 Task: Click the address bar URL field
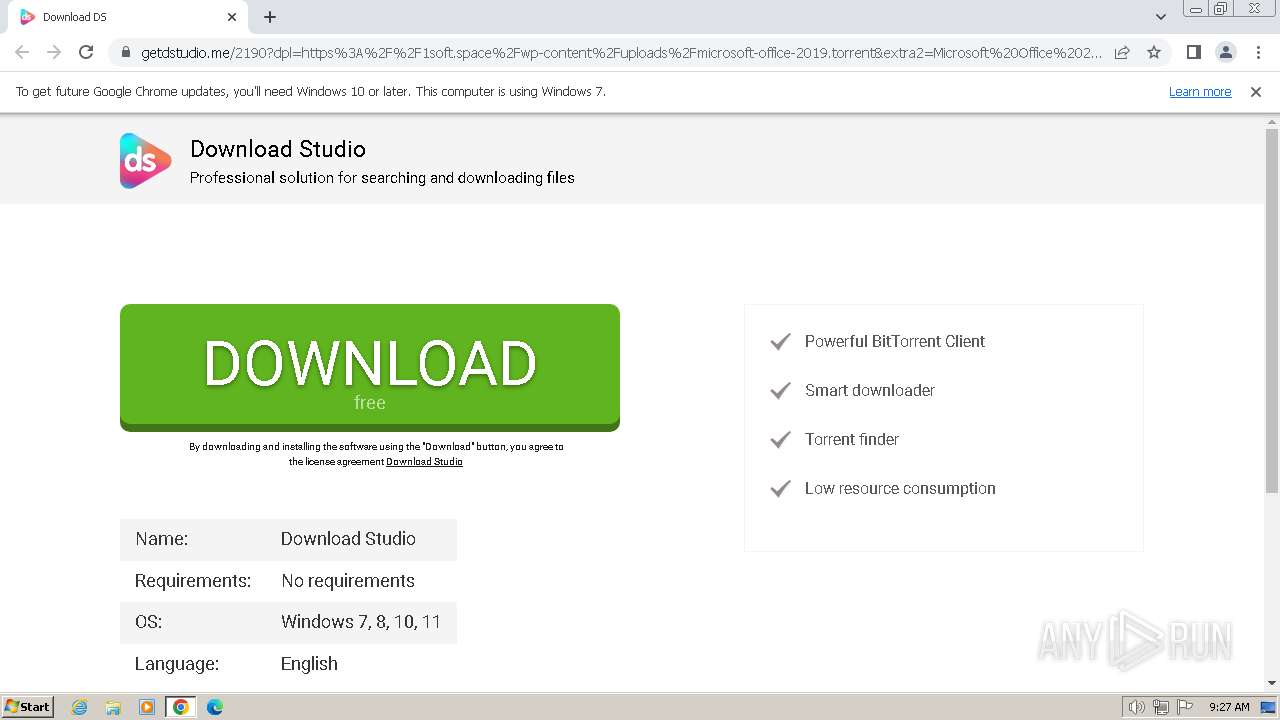[x=620, y=52]
